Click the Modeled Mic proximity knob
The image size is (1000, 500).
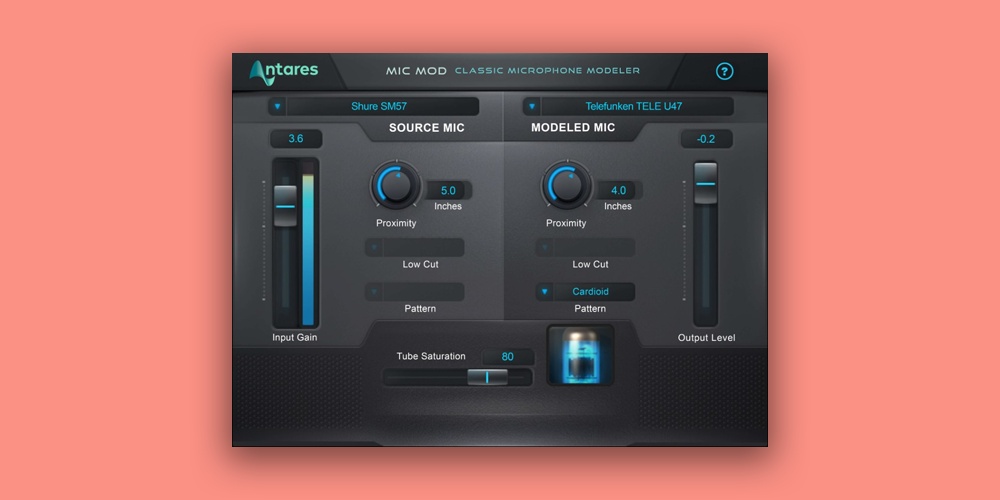(566, 186)
